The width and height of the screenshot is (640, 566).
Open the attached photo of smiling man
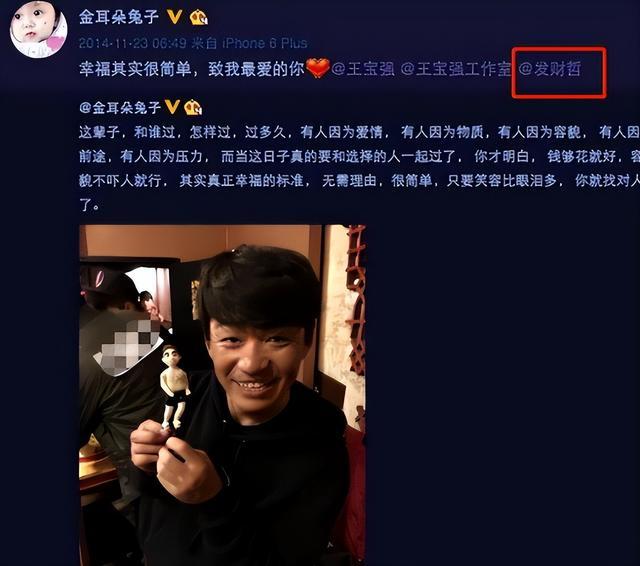[222, 395]
